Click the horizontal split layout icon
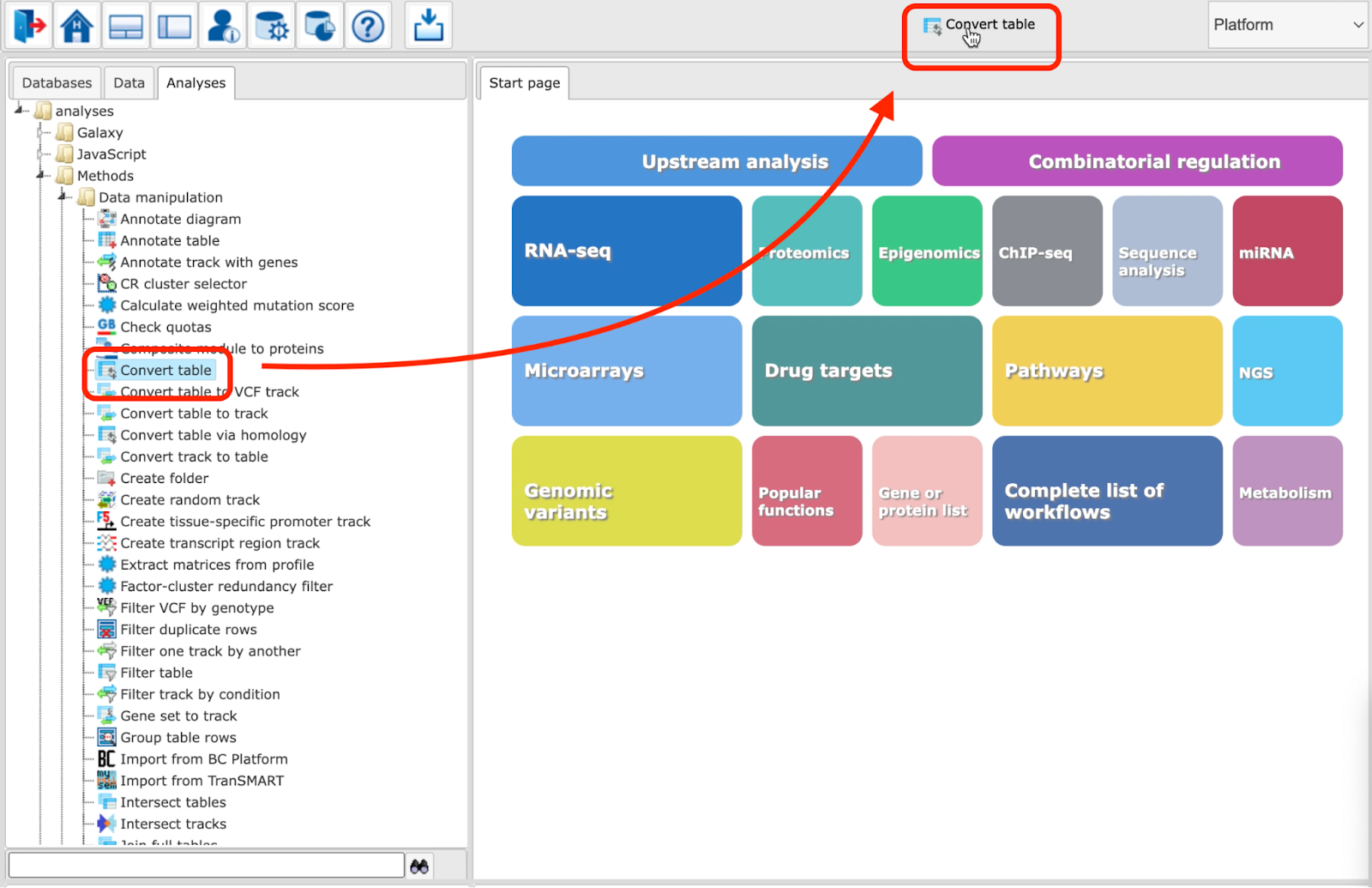The width and height of the screenshot is (1372, 888). (x=126, y=25)
